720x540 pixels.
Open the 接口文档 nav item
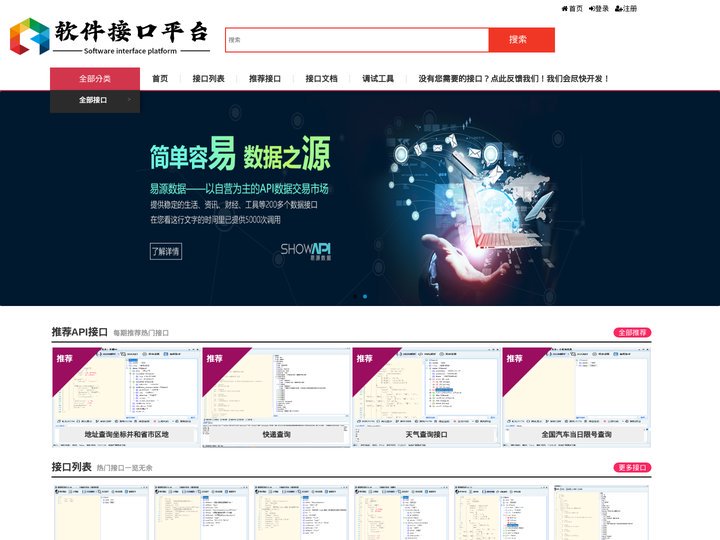[321, 79]
